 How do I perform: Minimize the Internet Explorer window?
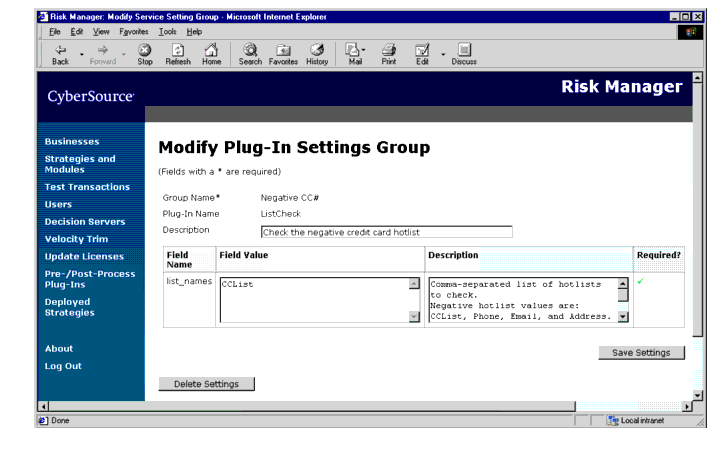675,17
